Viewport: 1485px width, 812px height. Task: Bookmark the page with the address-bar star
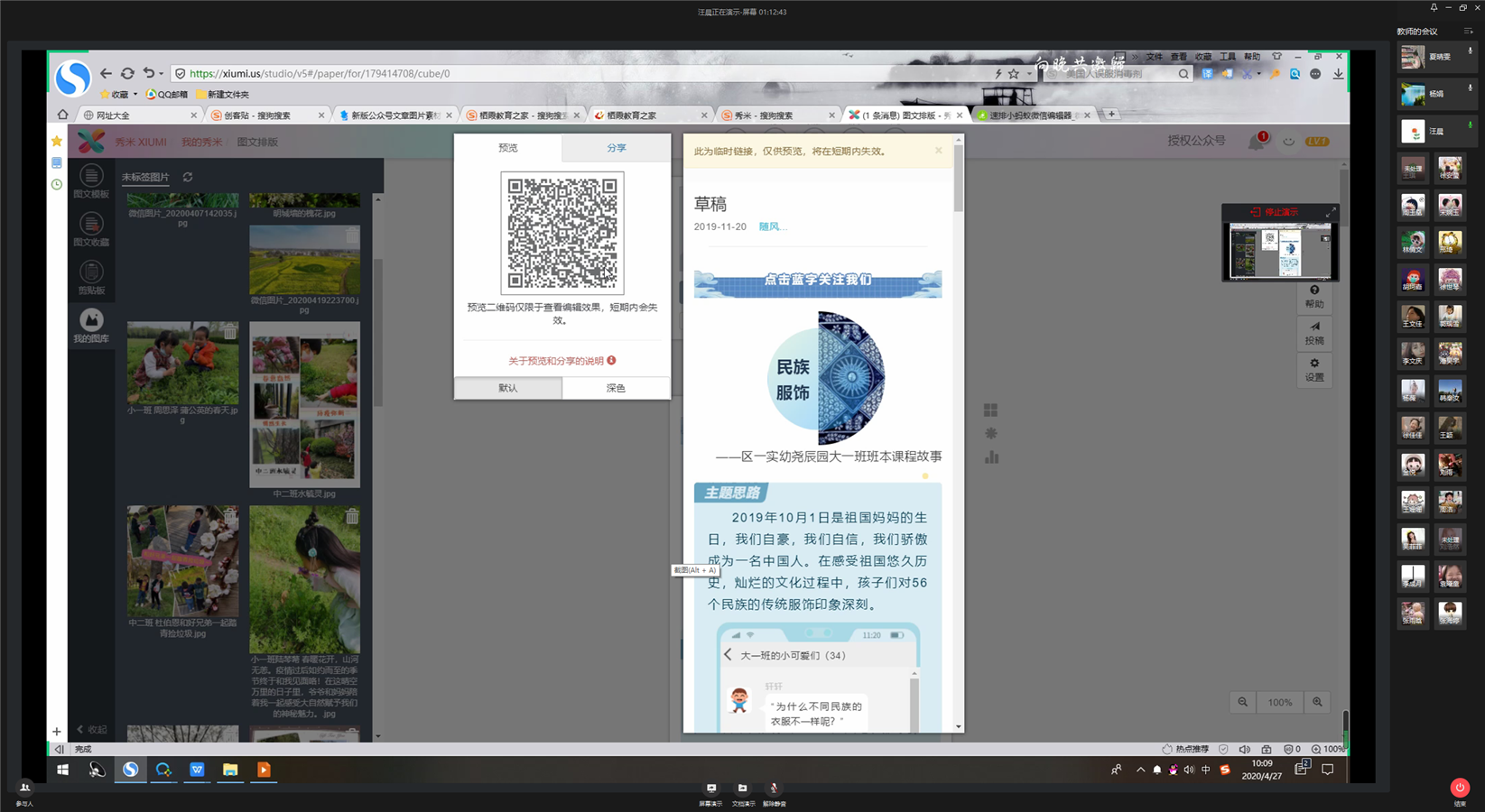(1014, 74)
